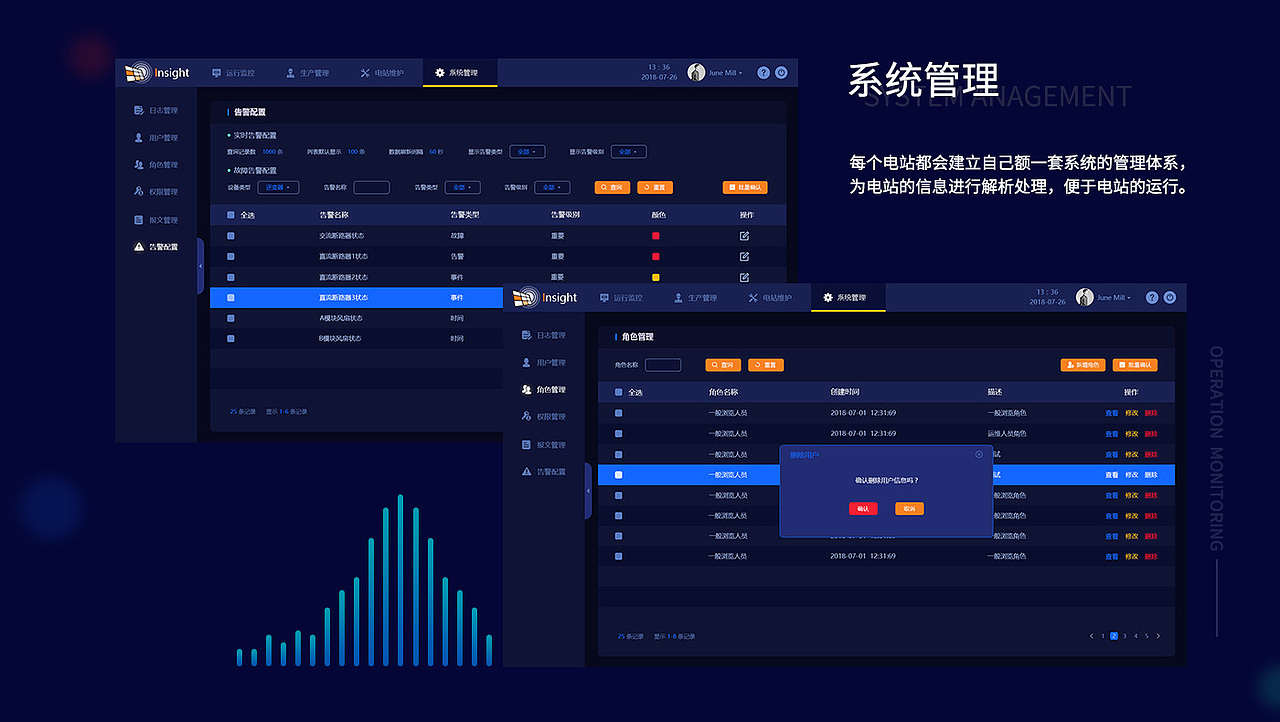This screenshot has height=722, width=1280.
Task: Open help in the 告警配置 window header
Action: (x=764, y=73)
